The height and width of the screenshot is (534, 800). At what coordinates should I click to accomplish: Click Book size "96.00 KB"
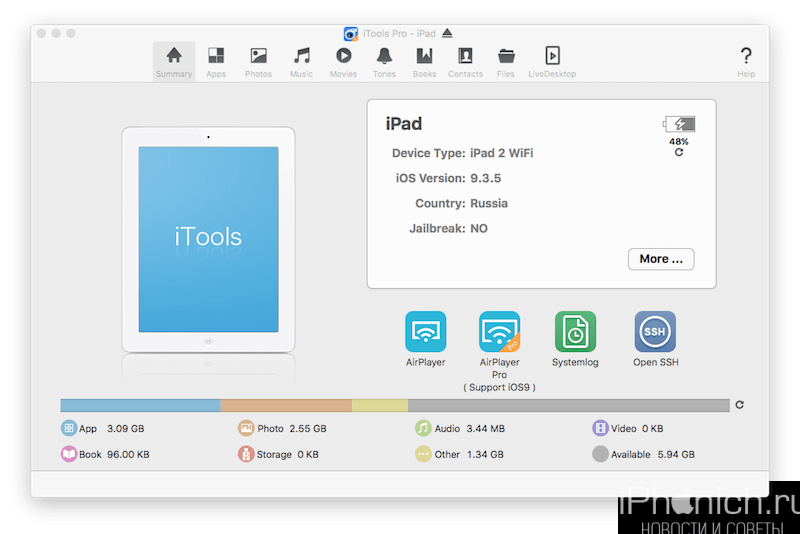coord(128,454)
